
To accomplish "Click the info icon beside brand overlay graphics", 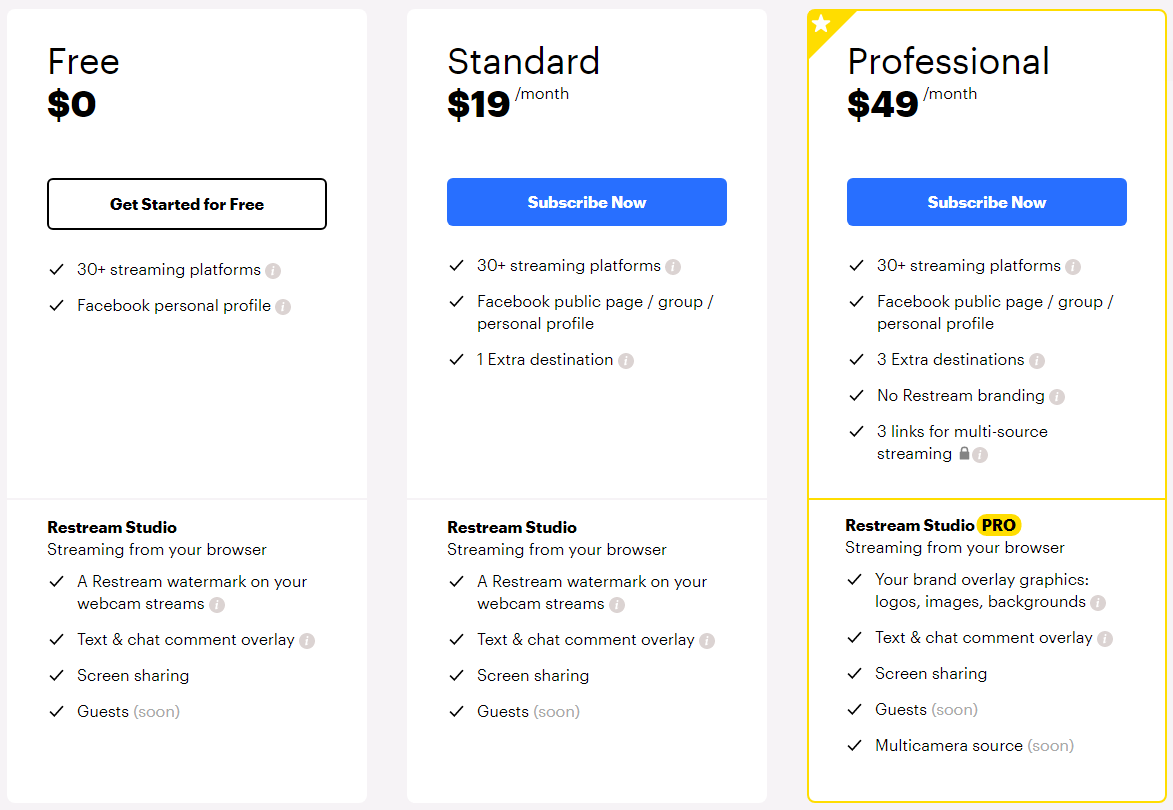I will tap(1099, 602).
